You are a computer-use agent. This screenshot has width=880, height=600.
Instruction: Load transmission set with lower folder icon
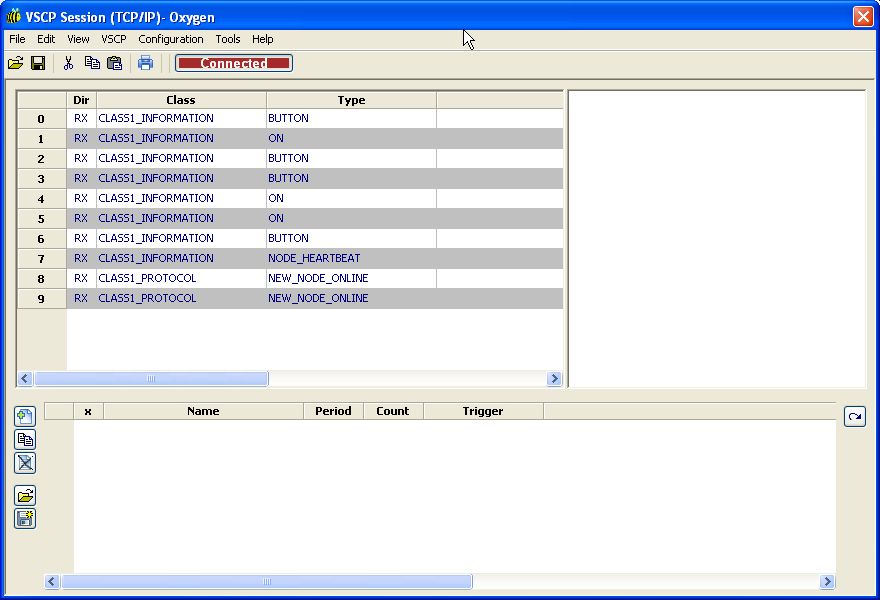[x=25, y=495]
